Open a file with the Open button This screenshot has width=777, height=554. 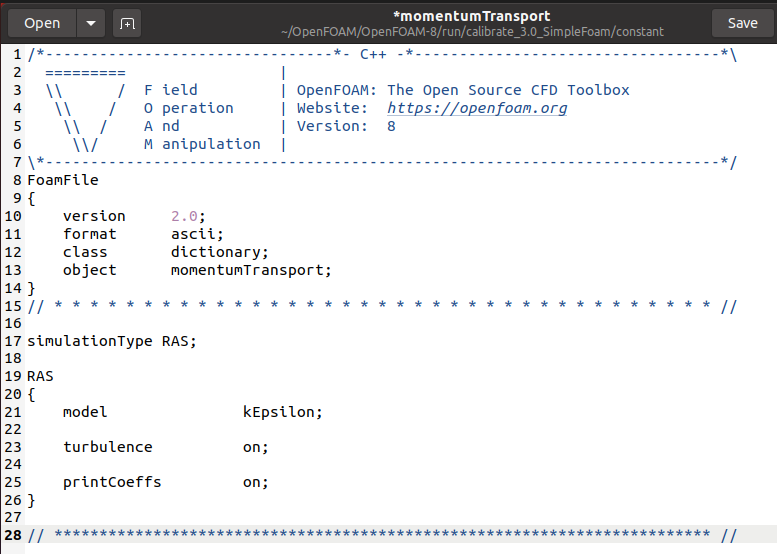point(42,23)
